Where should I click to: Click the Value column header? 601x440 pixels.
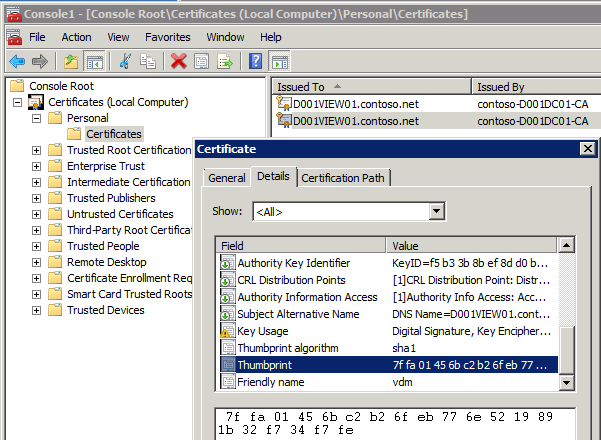[x=471, y=246]
